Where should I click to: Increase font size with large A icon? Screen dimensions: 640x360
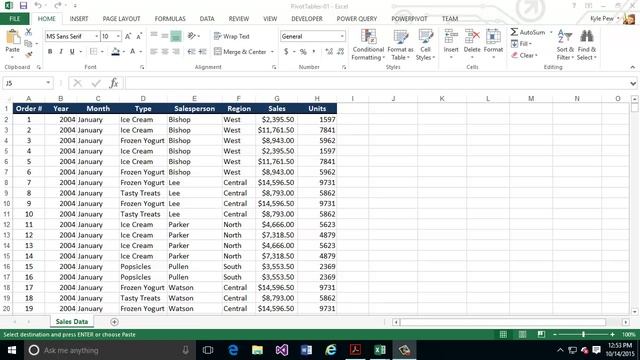tap(128, 36)
